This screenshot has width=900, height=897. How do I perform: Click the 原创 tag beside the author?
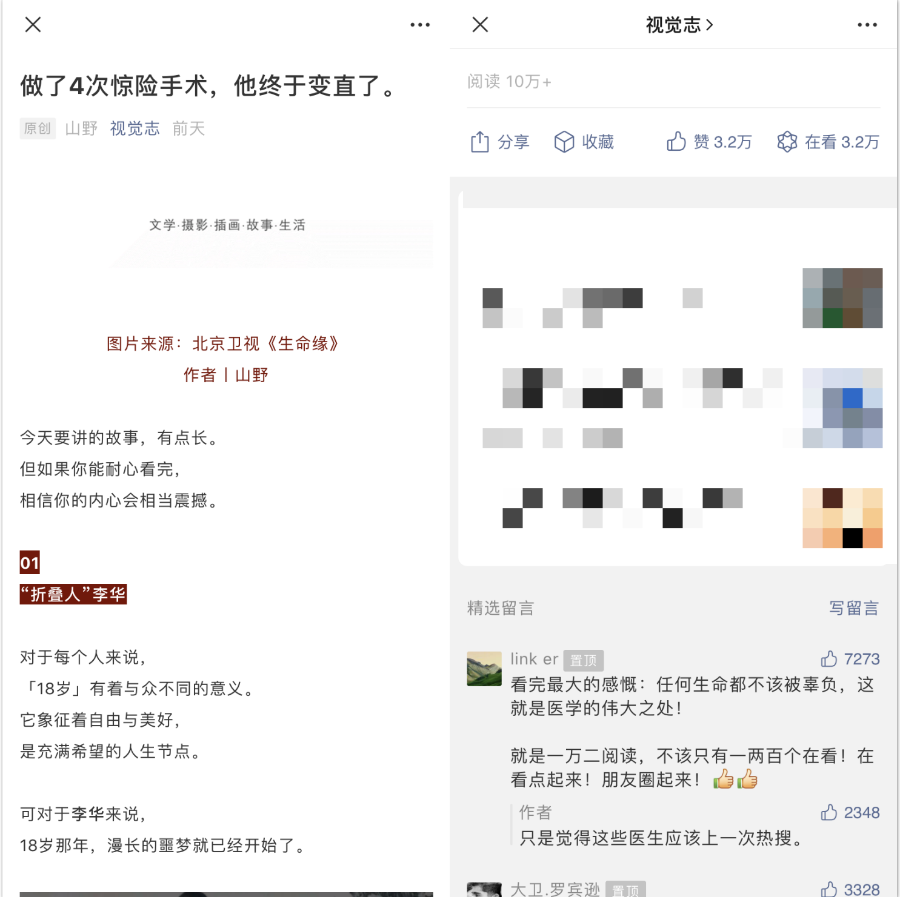click(37, 128)
